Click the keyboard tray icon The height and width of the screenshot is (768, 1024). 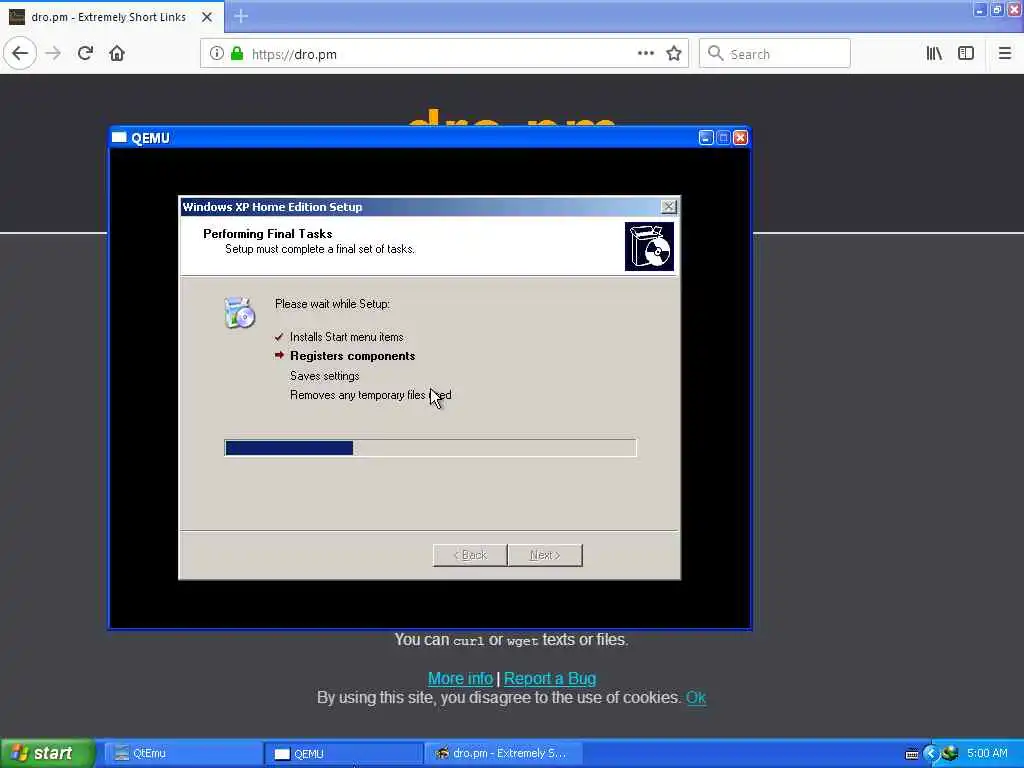tap(912, 754)
